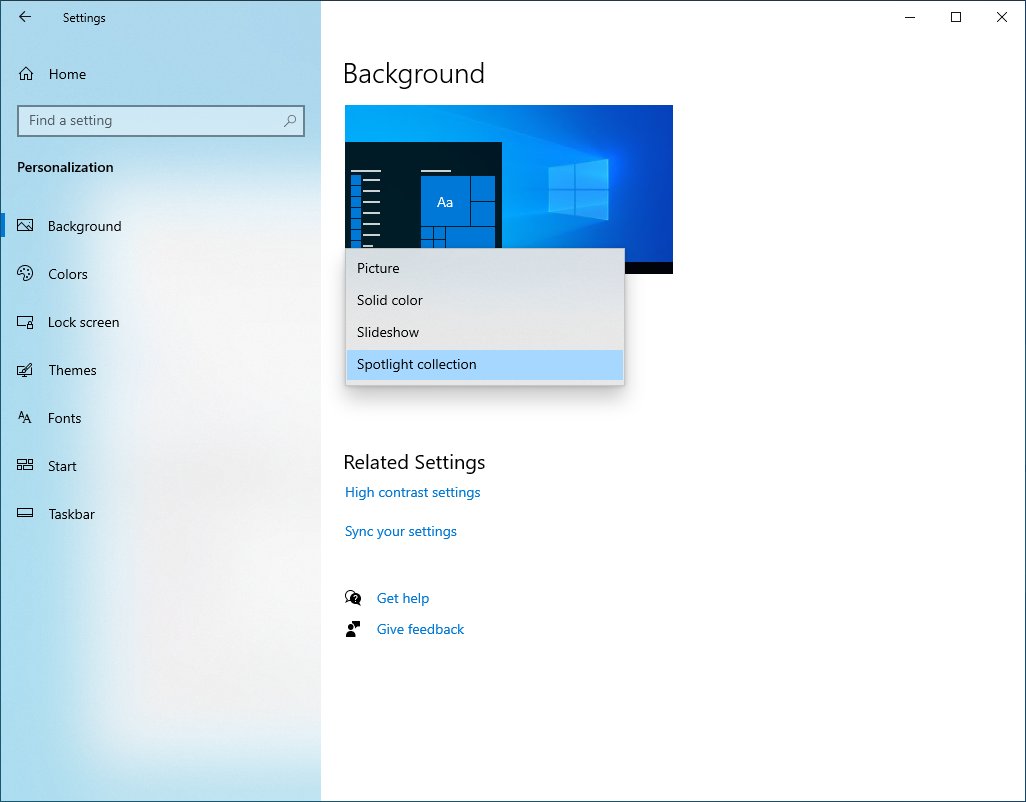
Task: Click the Give feedback link
Action: [x=420, y=629]
